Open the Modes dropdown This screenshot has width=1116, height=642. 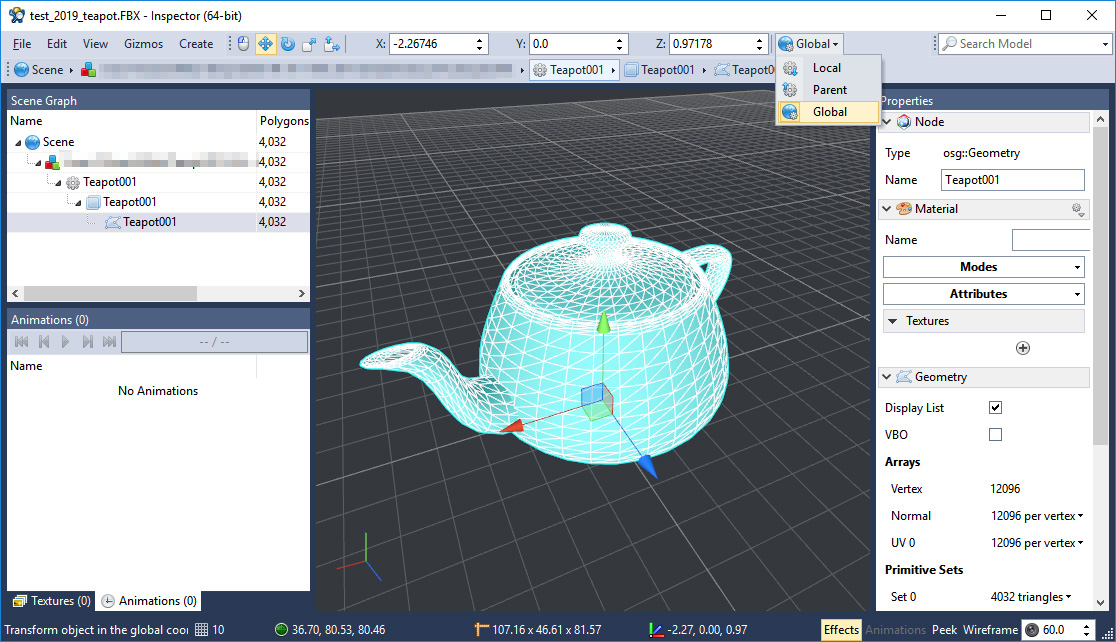[983, 267]
